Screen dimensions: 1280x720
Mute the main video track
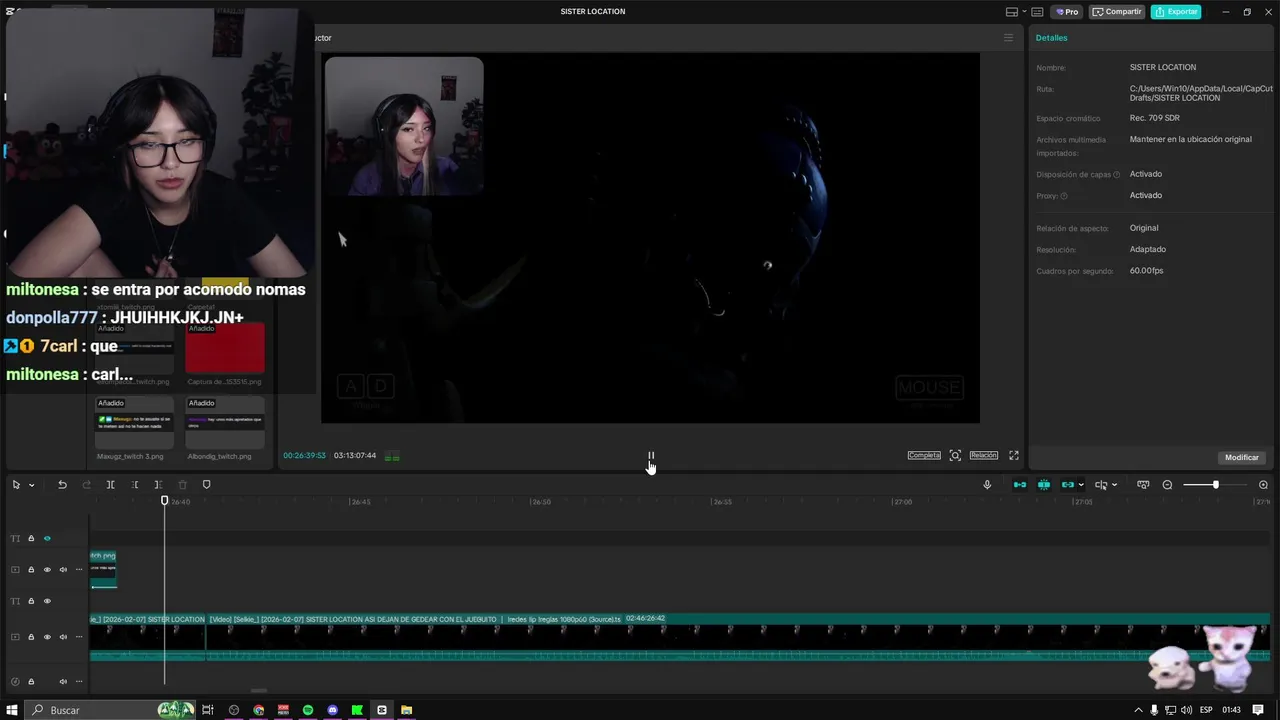click(63, 637)
